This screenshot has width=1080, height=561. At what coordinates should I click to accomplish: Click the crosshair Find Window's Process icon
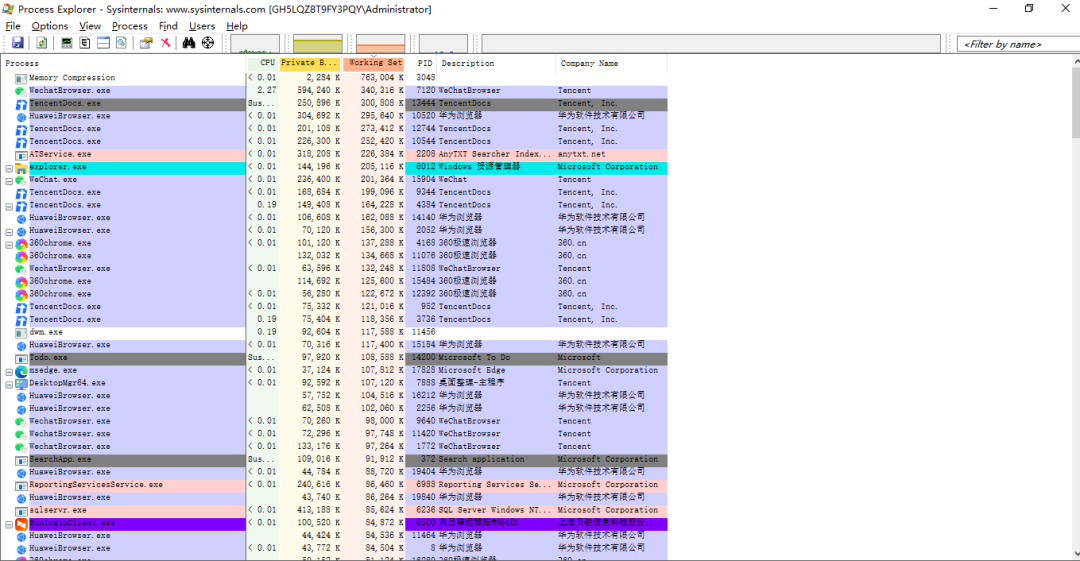click(207, 43)
